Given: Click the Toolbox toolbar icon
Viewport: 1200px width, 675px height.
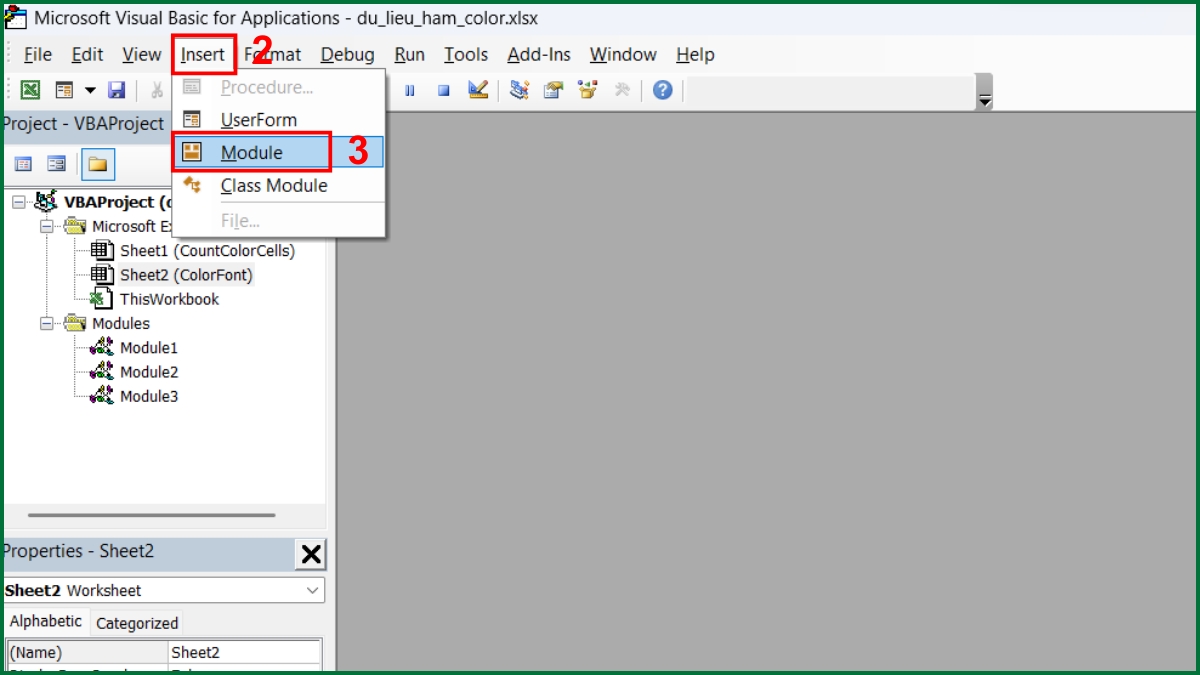Looking at the screenshot, I should tap(623, 89).
